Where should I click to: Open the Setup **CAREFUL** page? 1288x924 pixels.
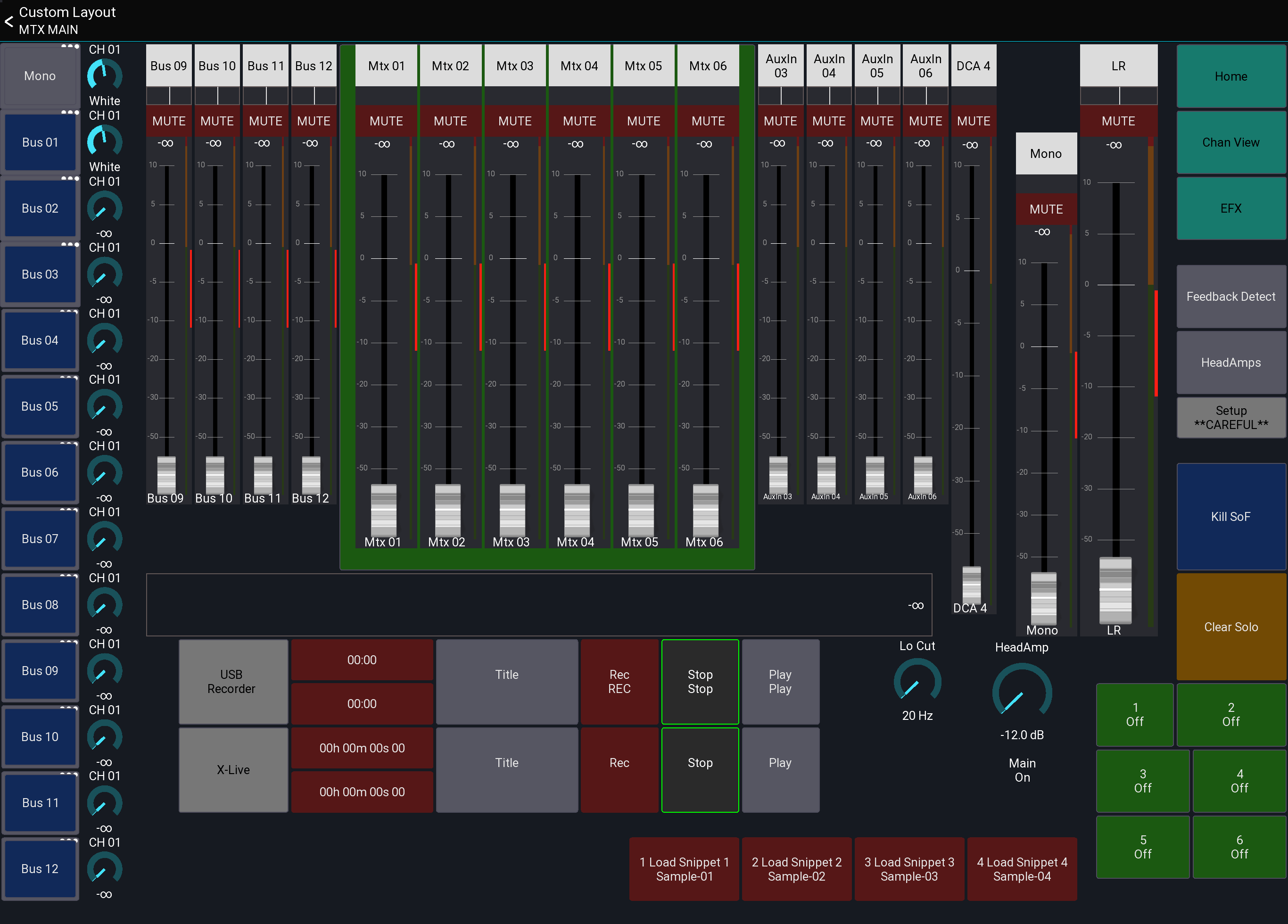click(x=1230, y=417)
